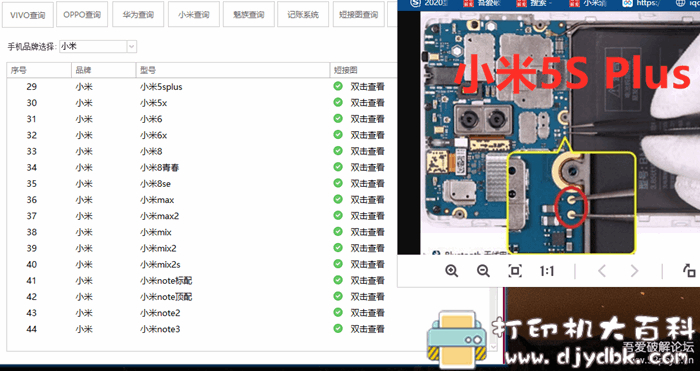Zoom out on the viewer image

[483, 271]
